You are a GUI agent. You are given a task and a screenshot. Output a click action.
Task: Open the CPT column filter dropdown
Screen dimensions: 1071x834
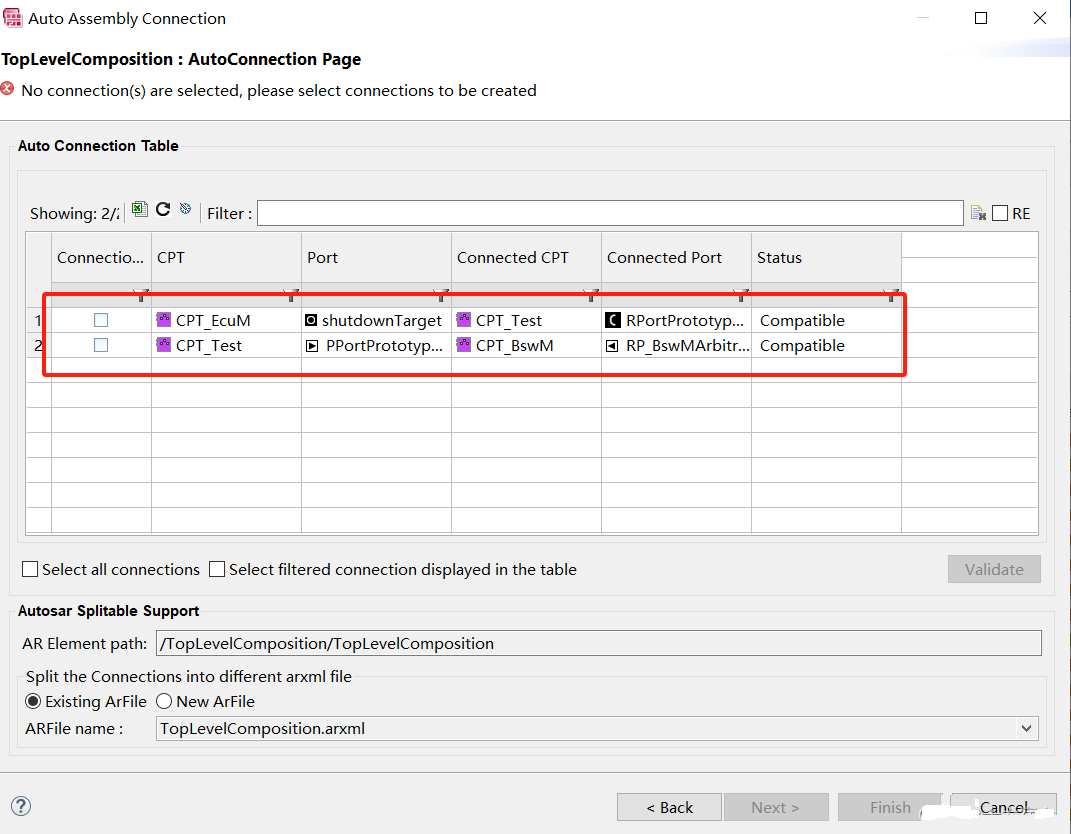pyautogui.click(x=291, y=295)
